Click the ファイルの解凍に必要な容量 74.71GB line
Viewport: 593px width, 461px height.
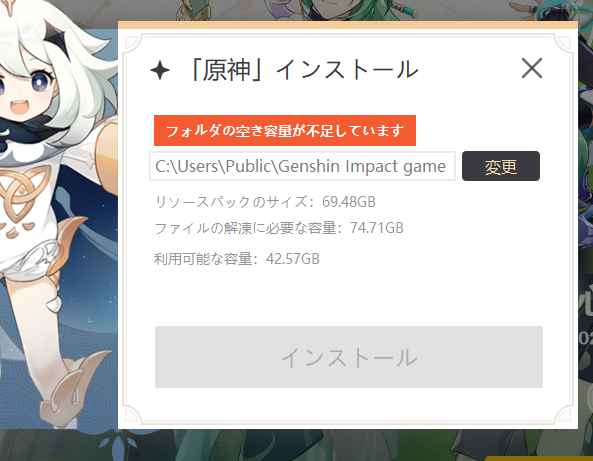click(279, 228)
